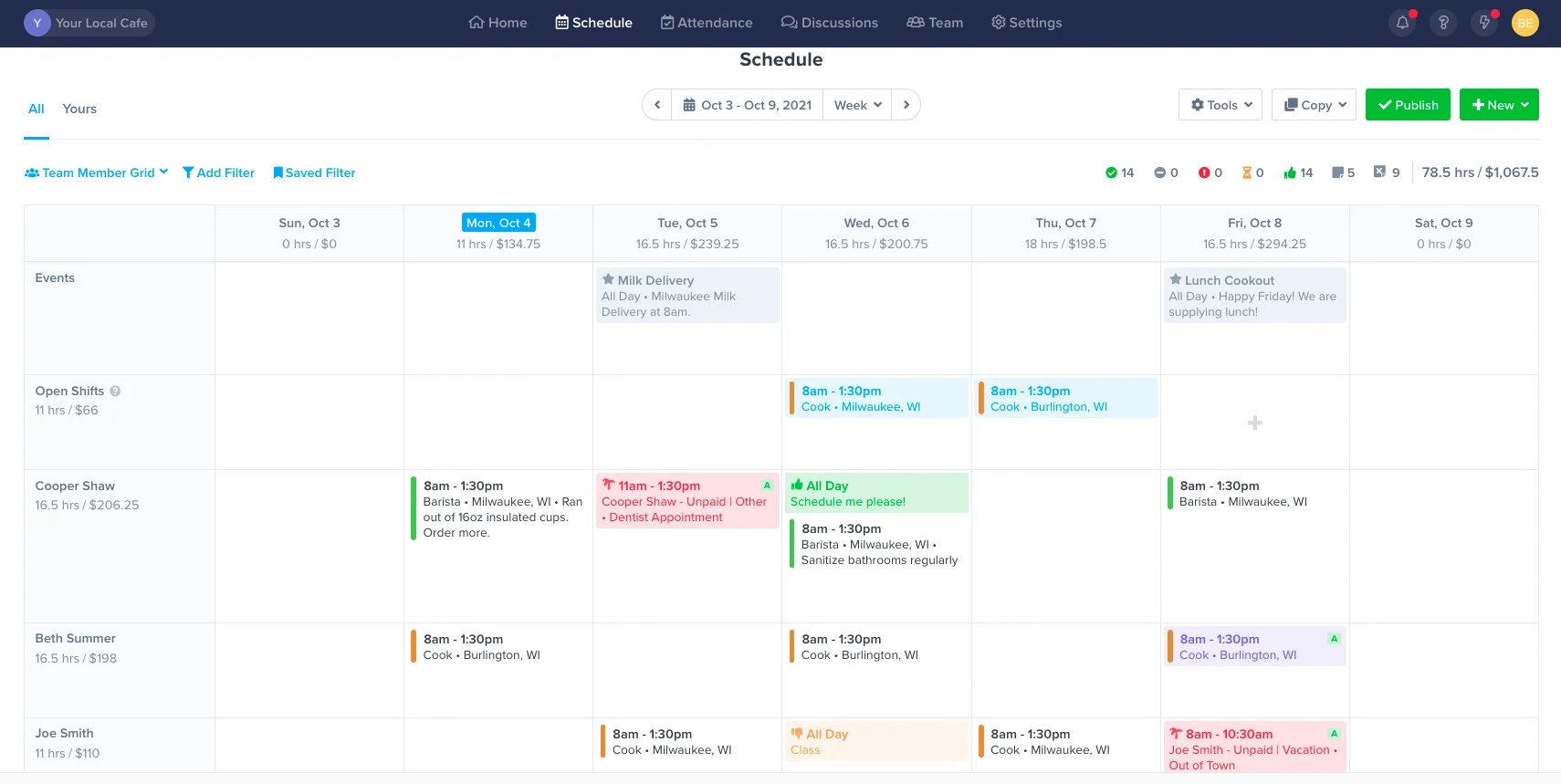Image resolution: width=1561 pixels, height=784 pixels.
Task: Click the green confirmed shifts count icon
Action: 1112,172
